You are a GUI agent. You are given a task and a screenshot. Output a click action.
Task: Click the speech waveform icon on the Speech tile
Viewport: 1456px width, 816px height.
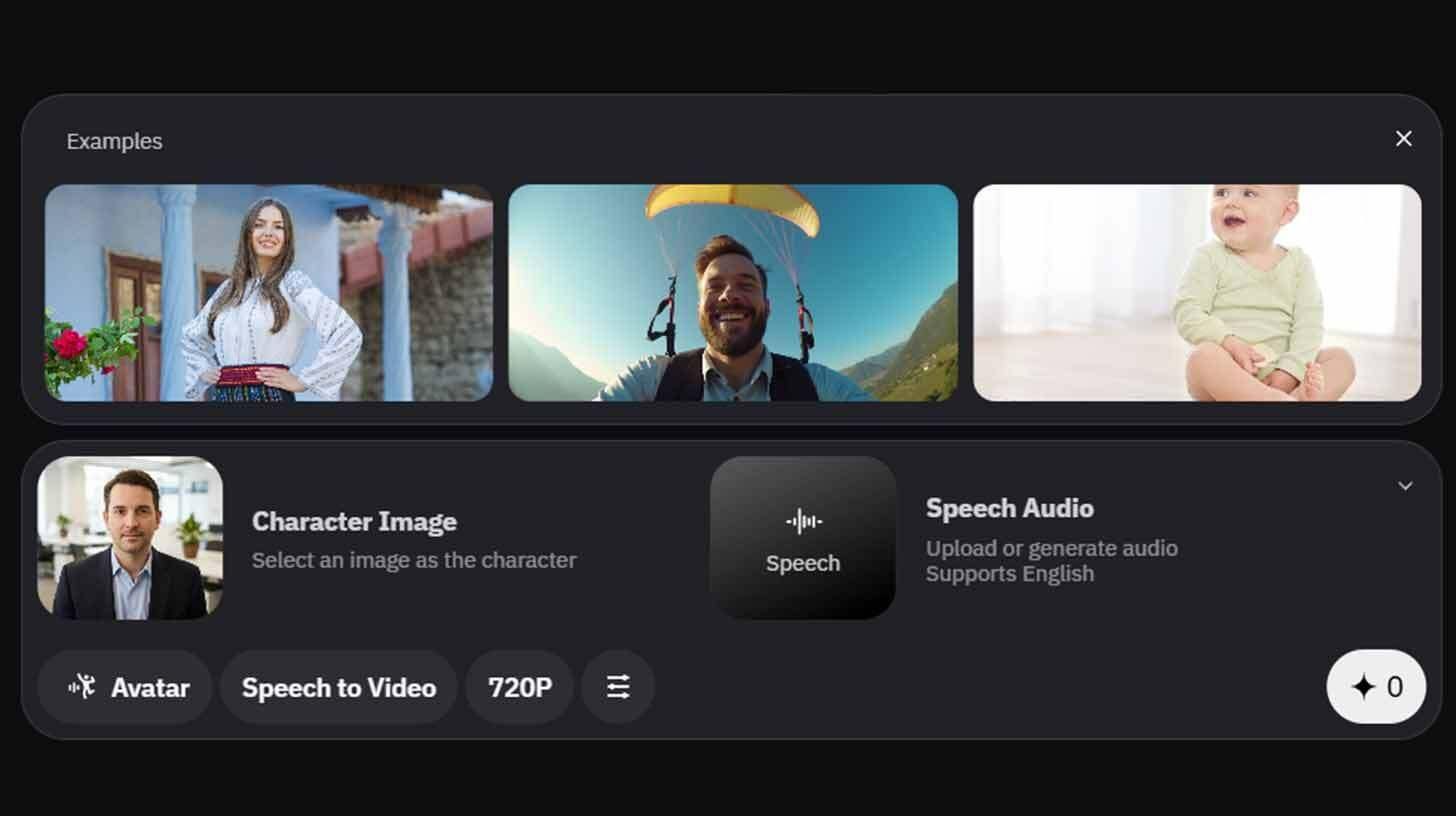click(802, 520)
